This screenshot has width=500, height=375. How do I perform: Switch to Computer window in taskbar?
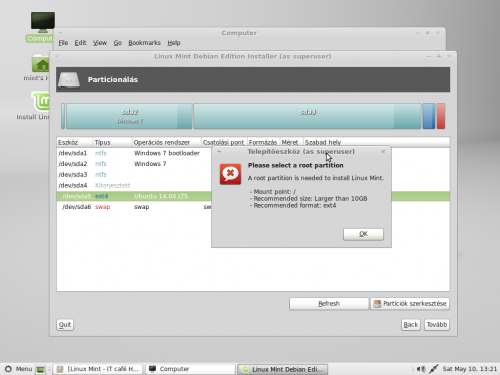click(190, 369)
